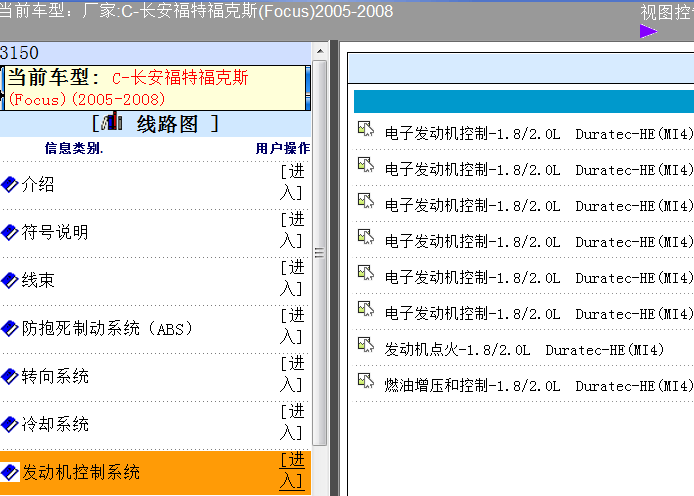
Task: Click the diagram icon beside 燃油增压和控制-1.8/2.0L
Action: pos(366,381)
